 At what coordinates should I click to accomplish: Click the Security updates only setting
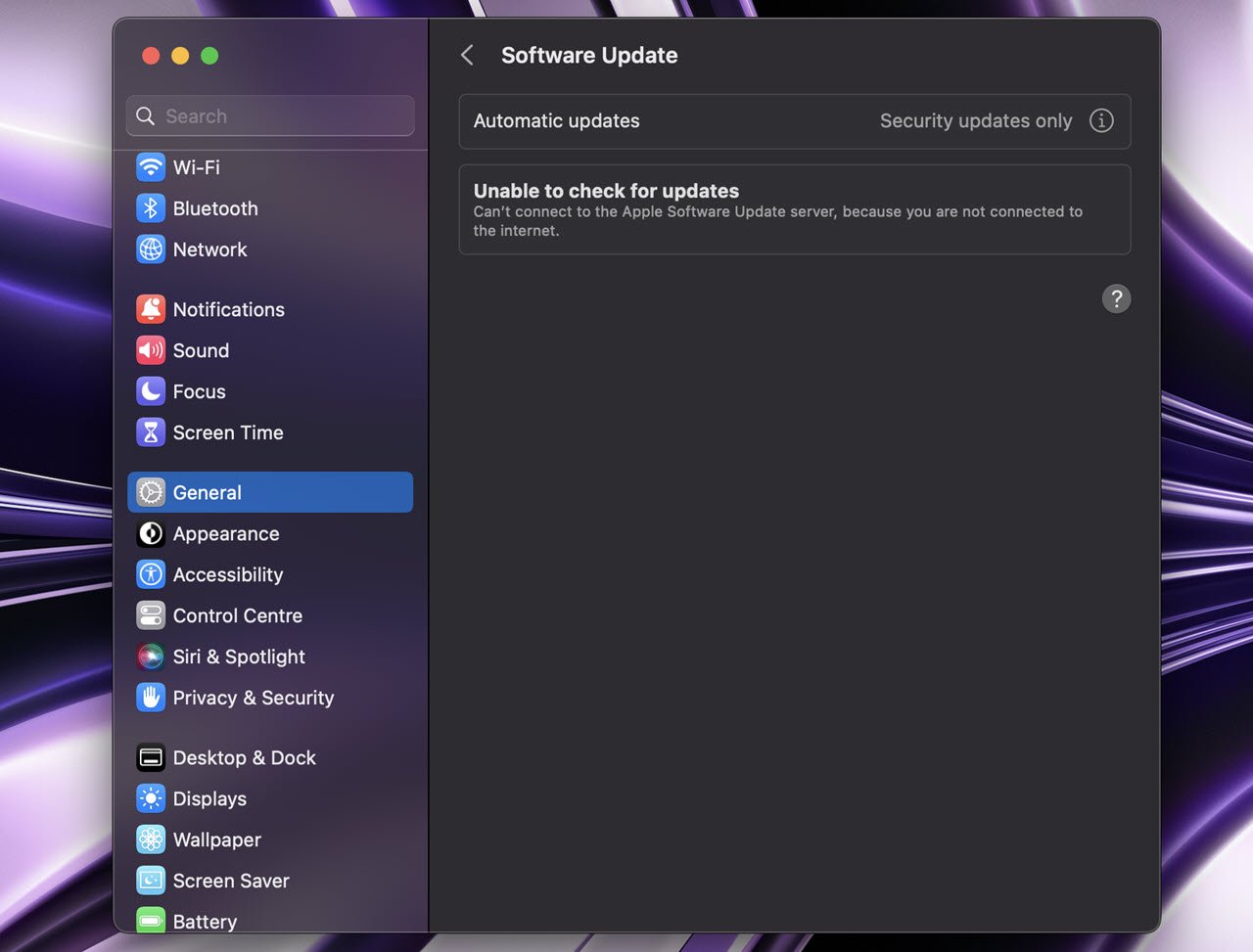coord(976,120)
